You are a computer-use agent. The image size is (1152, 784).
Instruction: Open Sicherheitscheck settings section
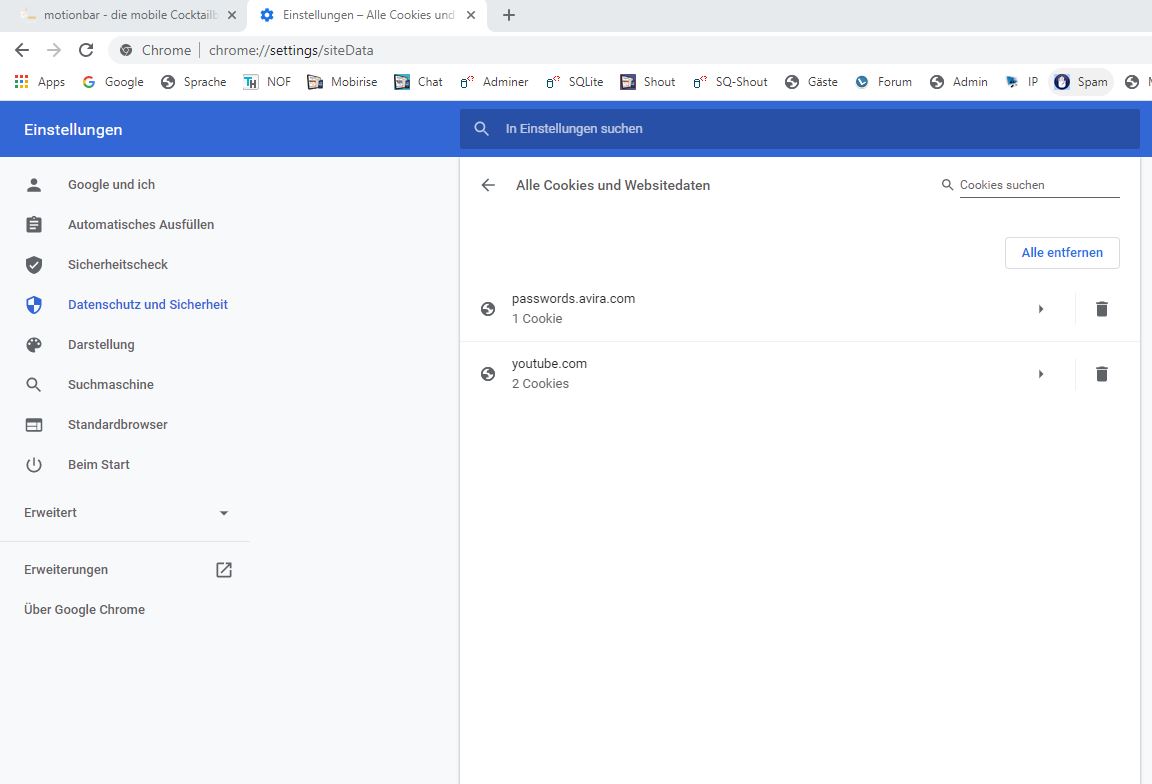117,265
